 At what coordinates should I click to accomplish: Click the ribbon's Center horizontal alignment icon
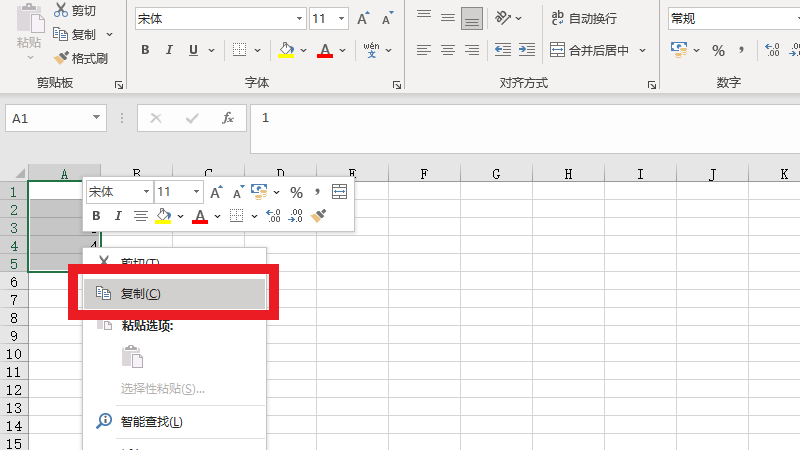pos(448,50)
